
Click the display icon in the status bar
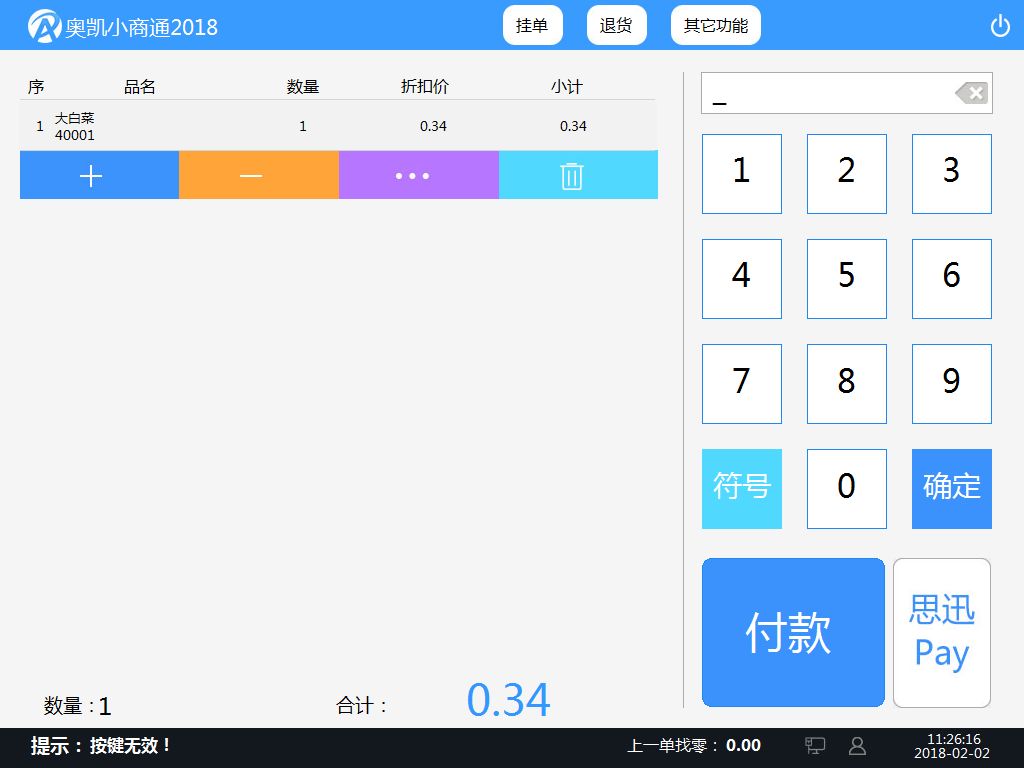pyautogui.click(x=815, y=745)
